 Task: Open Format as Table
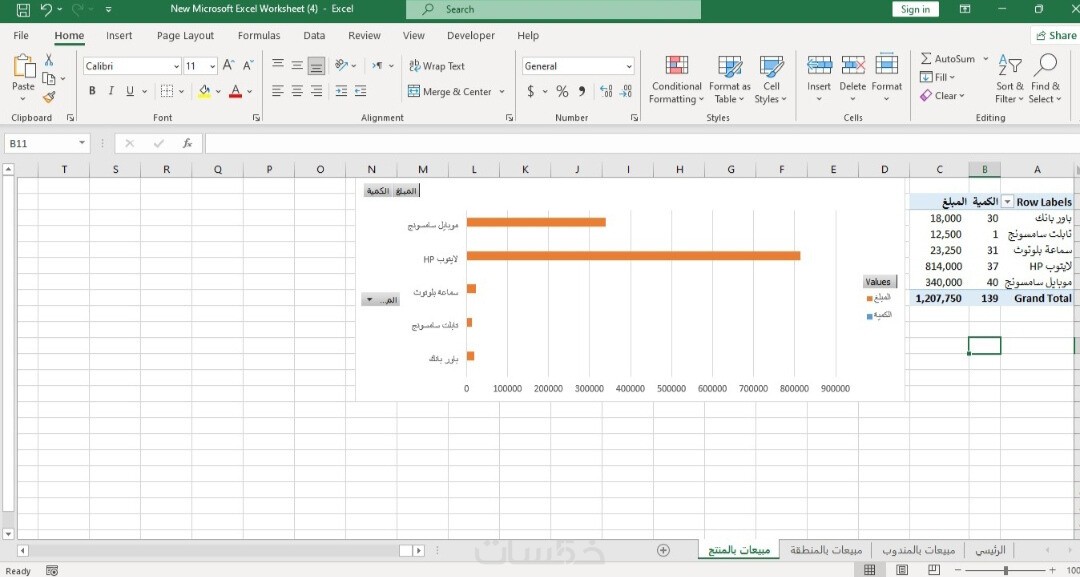tap(729, 80)
